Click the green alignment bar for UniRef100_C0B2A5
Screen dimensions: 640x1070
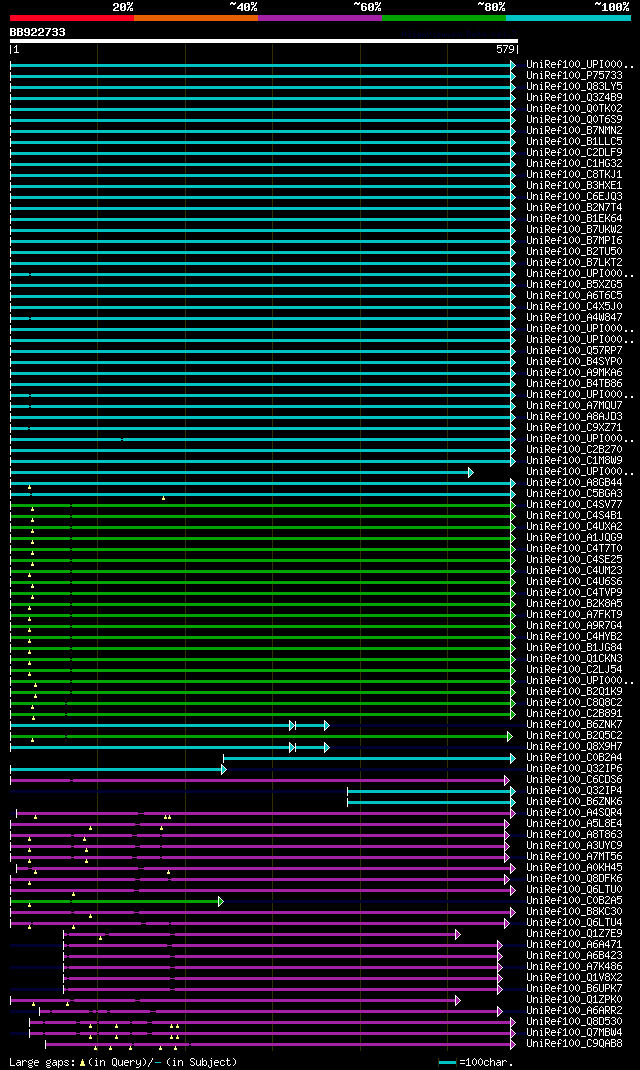(117, 901)
